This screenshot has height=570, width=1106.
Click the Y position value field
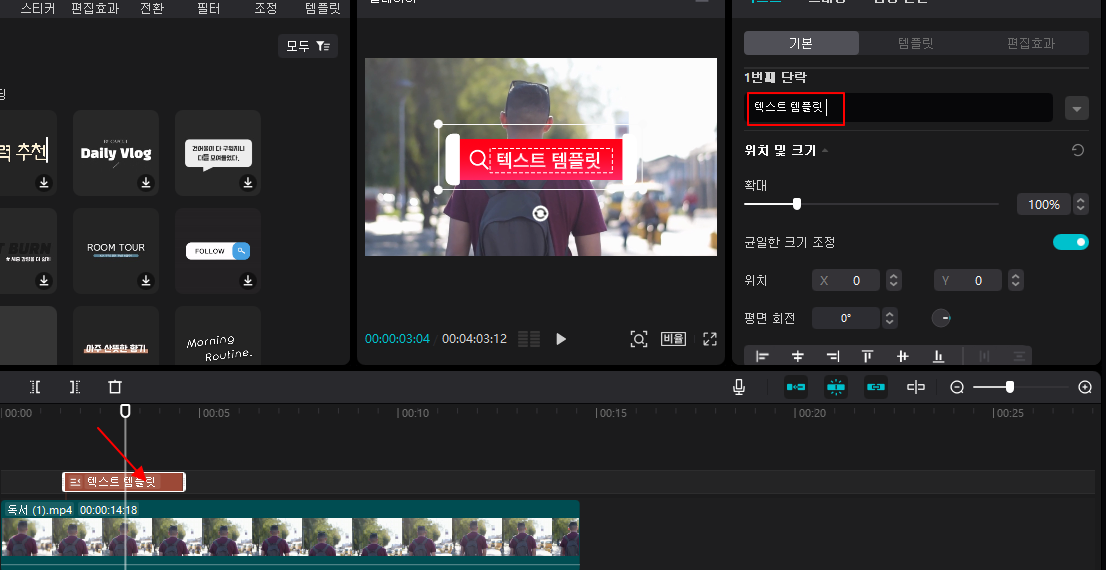point(968,280)
